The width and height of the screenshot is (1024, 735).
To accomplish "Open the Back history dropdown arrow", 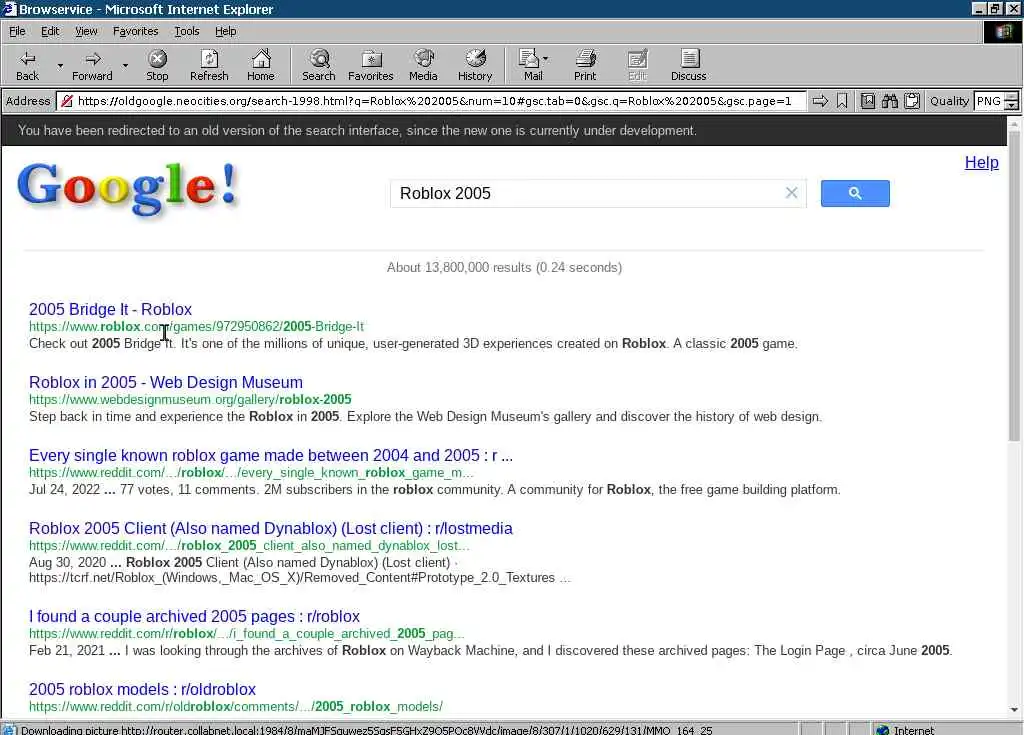I will point(59,65).
